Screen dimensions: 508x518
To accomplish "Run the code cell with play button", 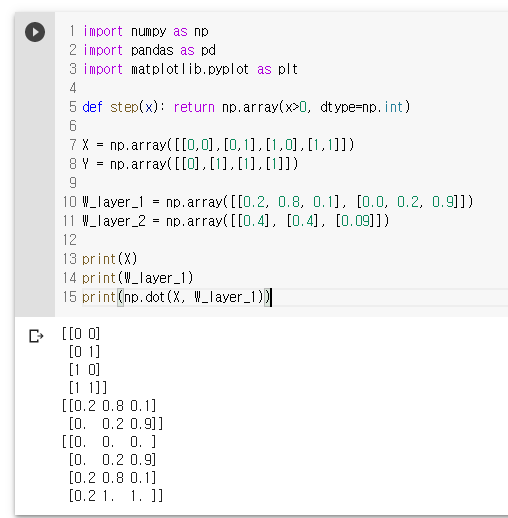I will 35,32.
